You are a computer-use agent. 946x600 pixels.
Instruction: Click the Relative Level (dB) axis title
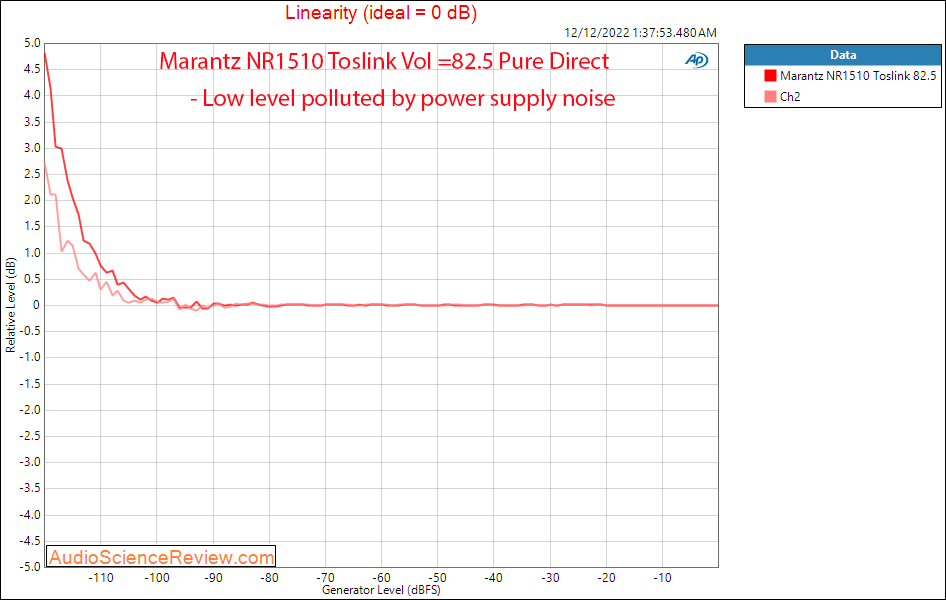tap(10, 305)
